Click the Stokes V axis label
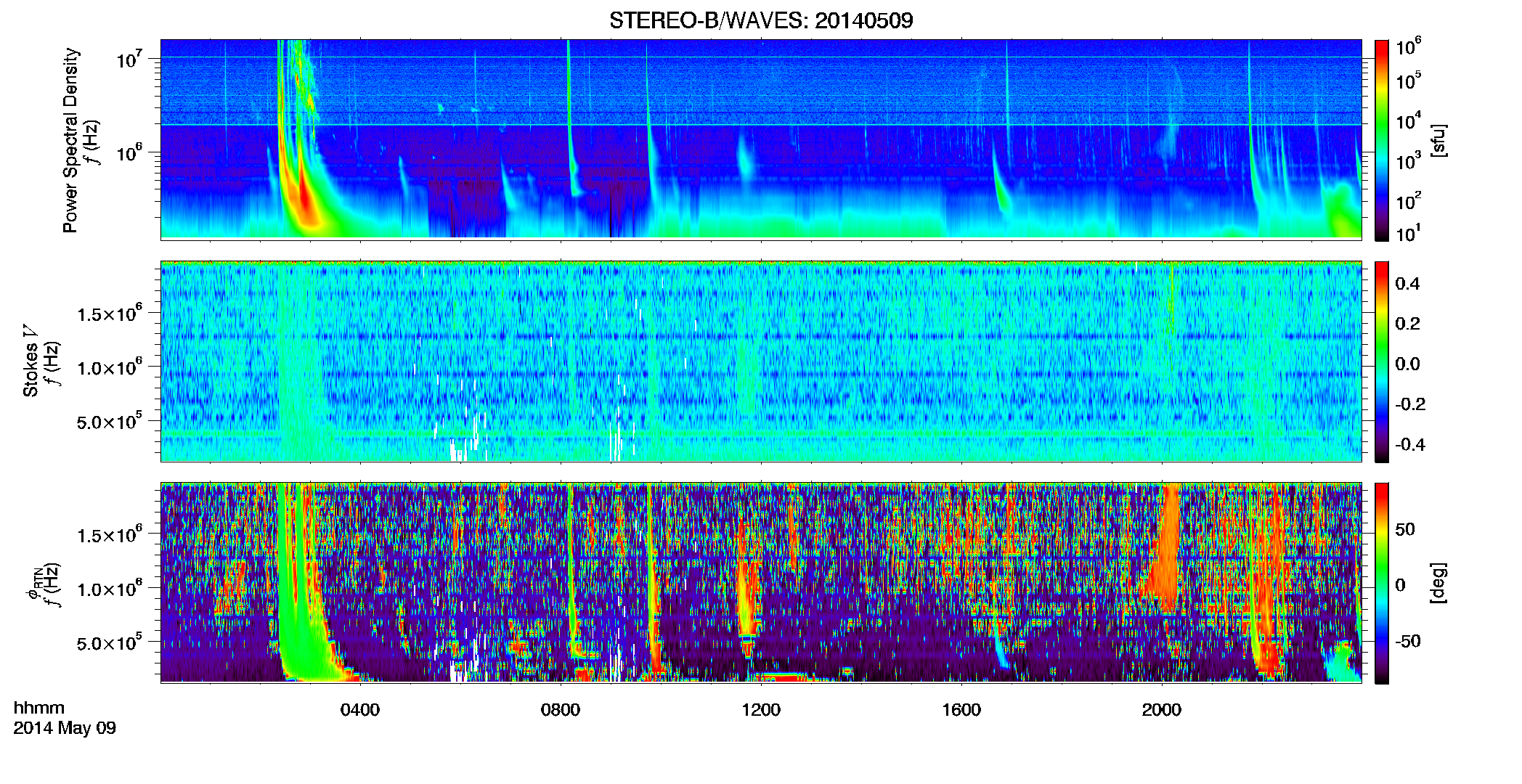This screenshot has width=1522, height=784. (30, 361)
